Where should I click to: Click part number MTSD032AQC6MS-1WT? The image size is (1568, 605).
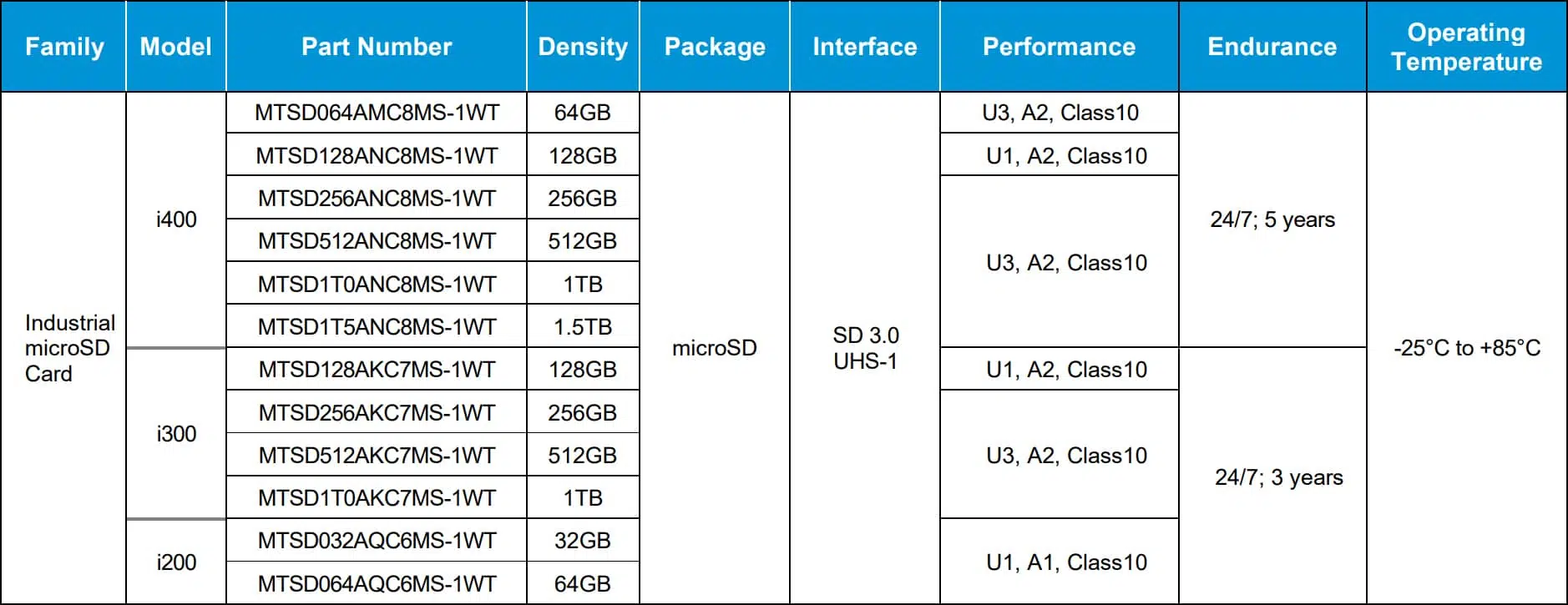377,540
